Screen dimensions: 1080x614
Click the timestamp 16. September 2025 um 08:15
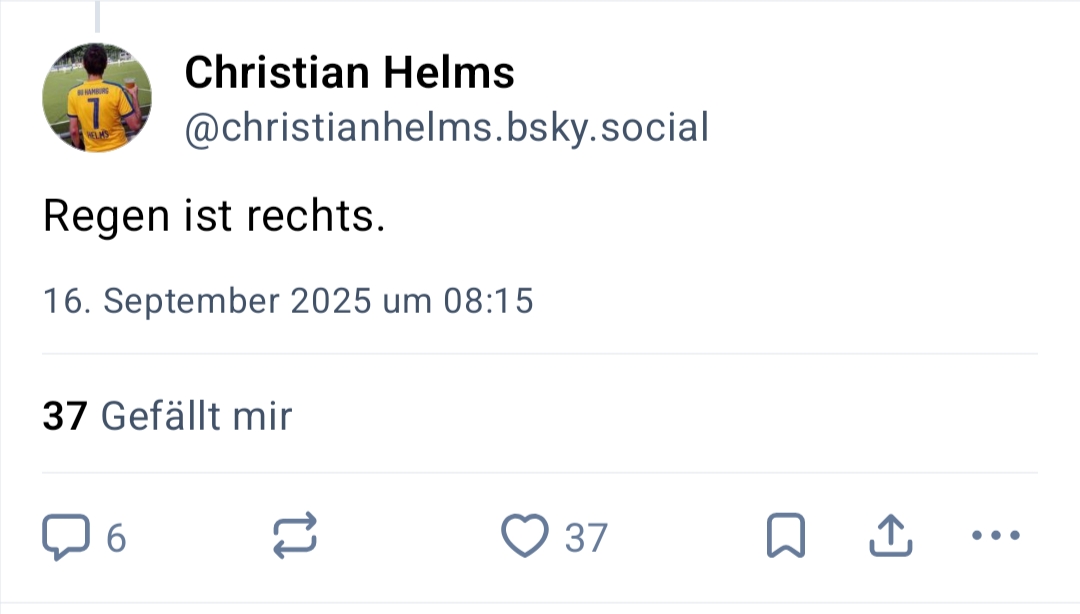pos(288,301)
